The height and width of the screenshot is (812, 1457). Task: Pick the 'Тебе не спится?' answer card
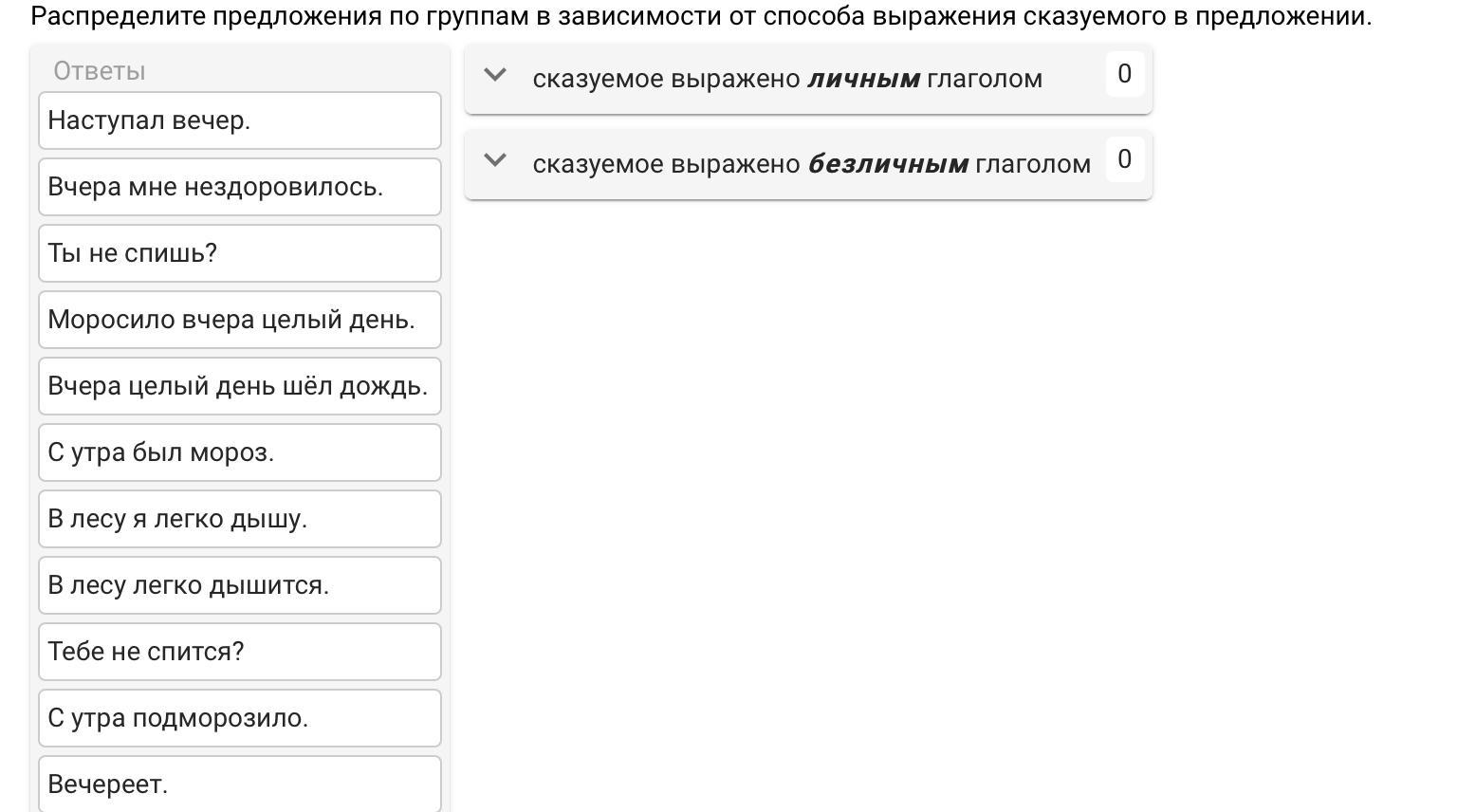point(240,652)
